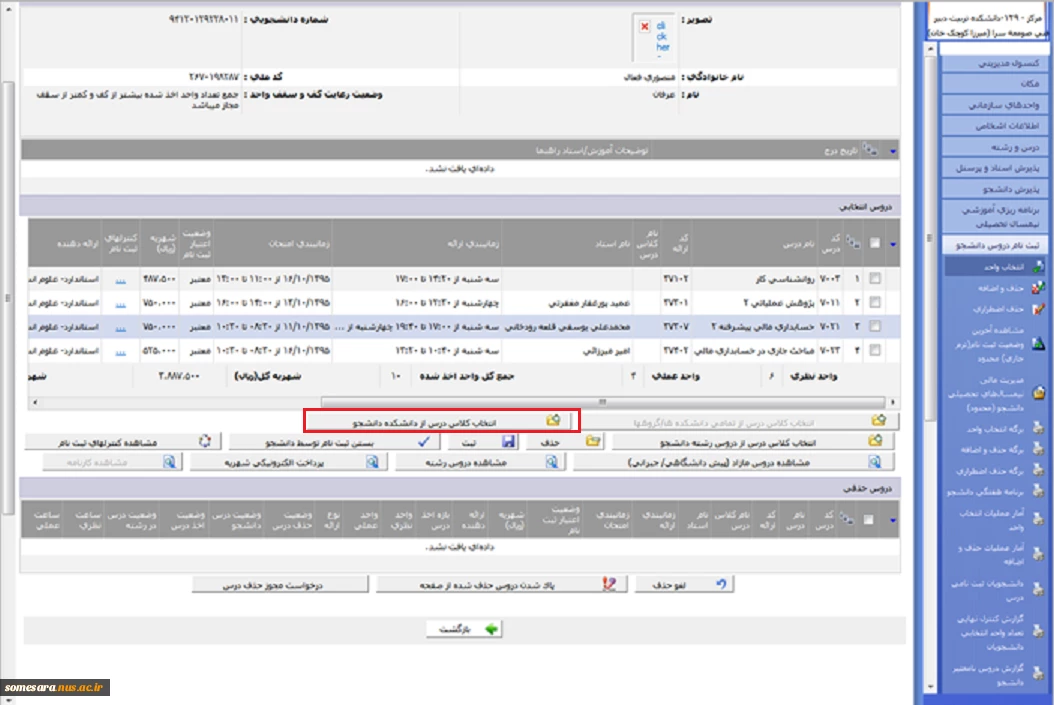The height and width of the screenshot is (705, 1054).
Task: Click the green بازگشت arrow icon
Action: tap(491, 629)
